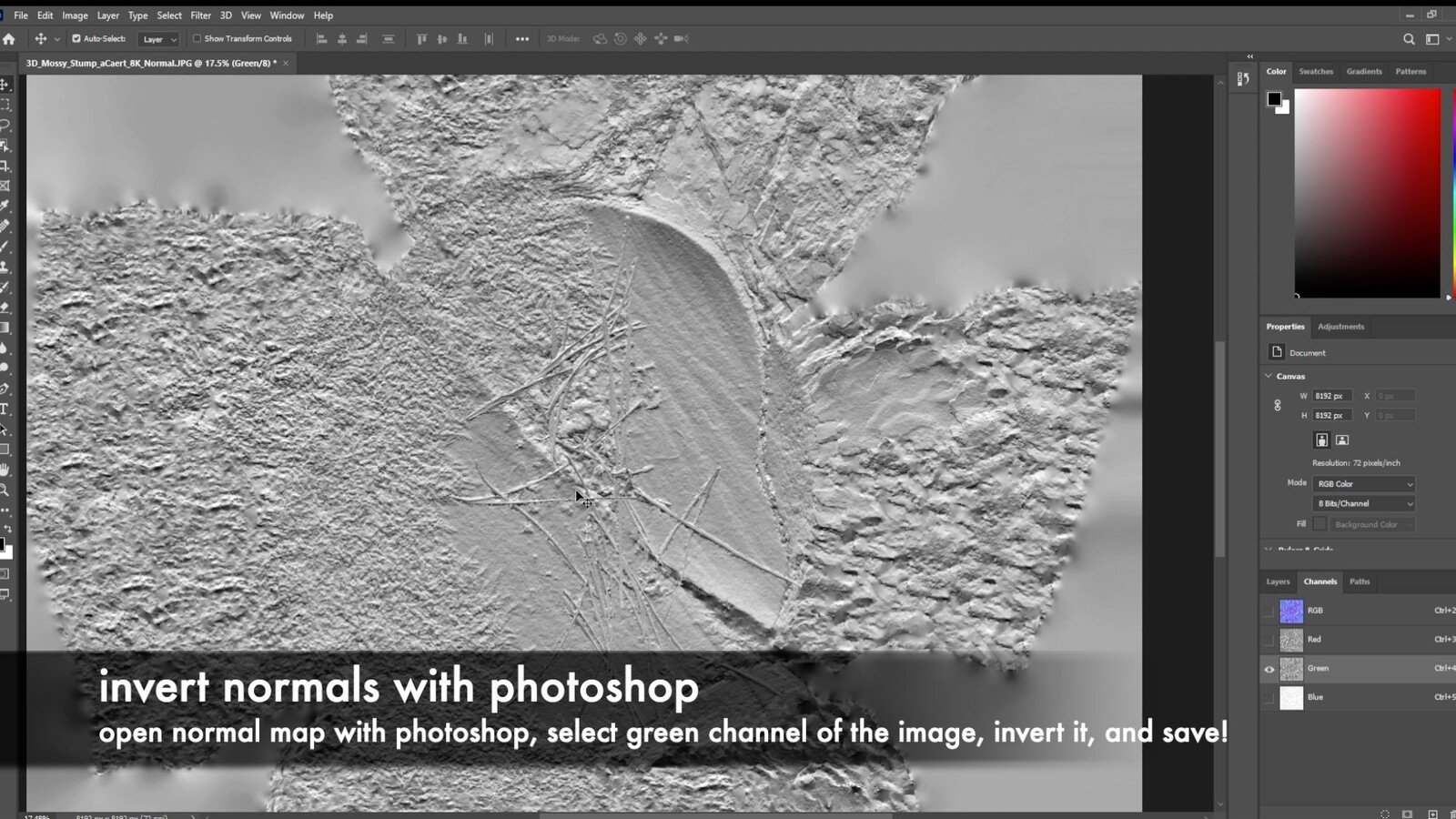The image size is (1456, 819).
Task: Switch to the Paths tab
Action: tap(1360, 581)
